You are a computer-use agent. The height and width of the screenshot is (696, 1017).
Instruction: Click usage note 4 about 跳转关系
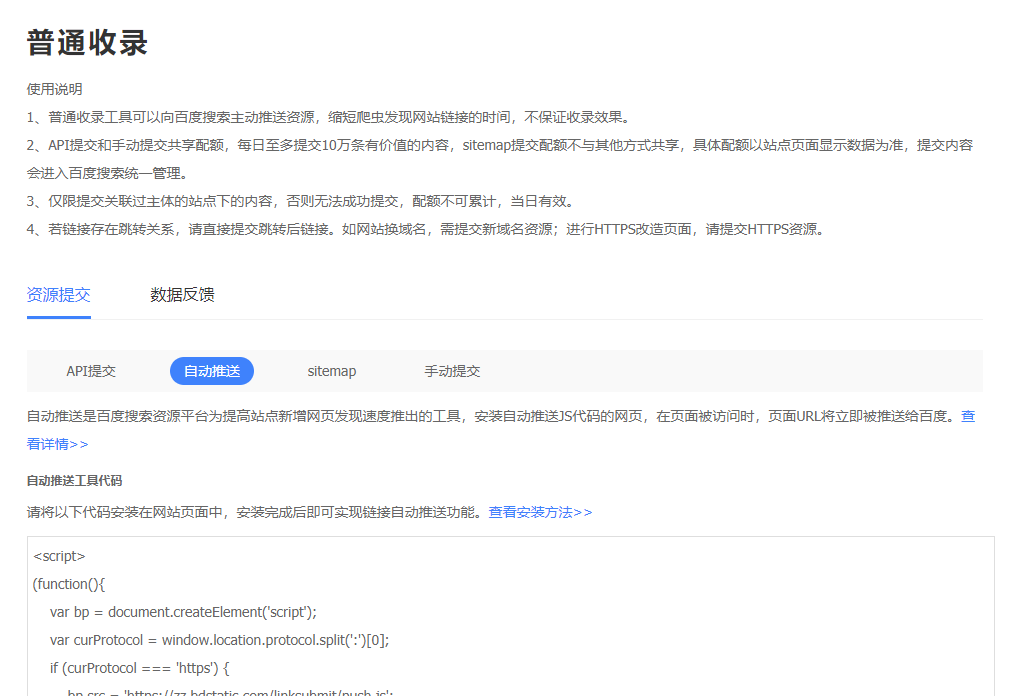coord(425,229)
